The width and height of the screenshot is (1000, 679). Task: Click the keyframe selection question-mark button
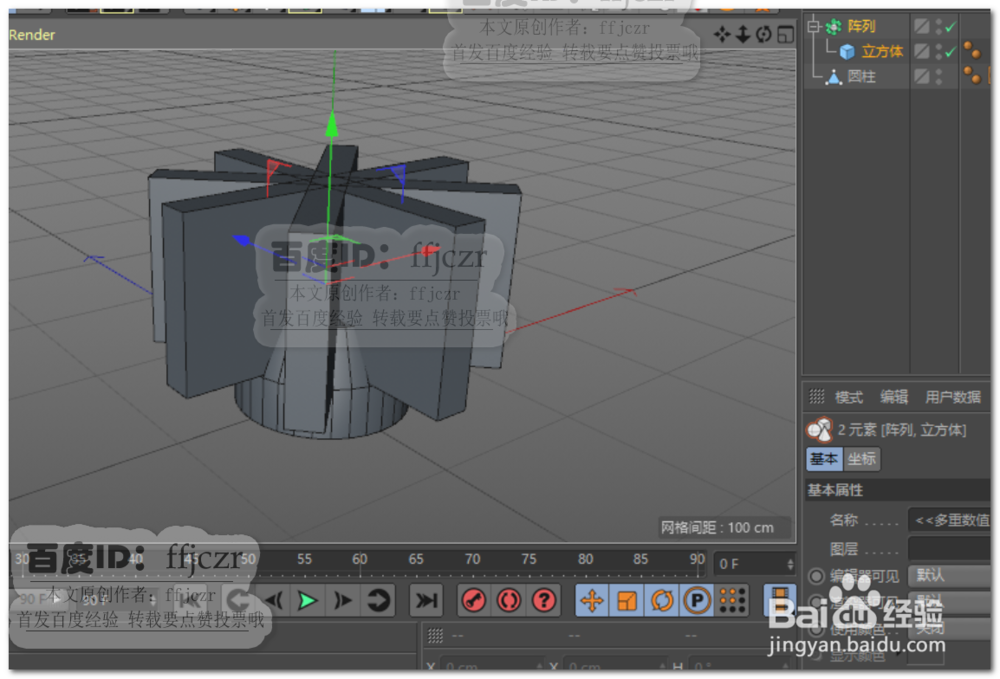pos(543,600)
